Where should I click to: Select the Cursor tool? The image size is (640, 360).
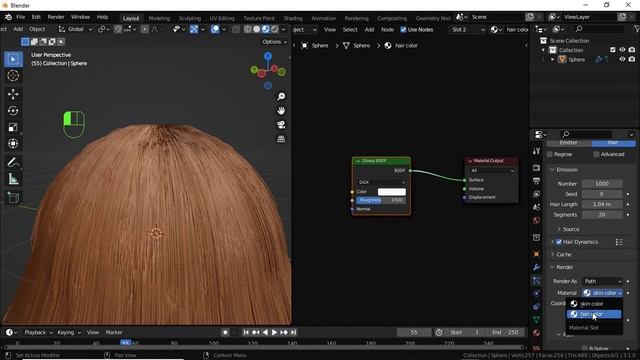pyautogui.click(x=13, y=76)
